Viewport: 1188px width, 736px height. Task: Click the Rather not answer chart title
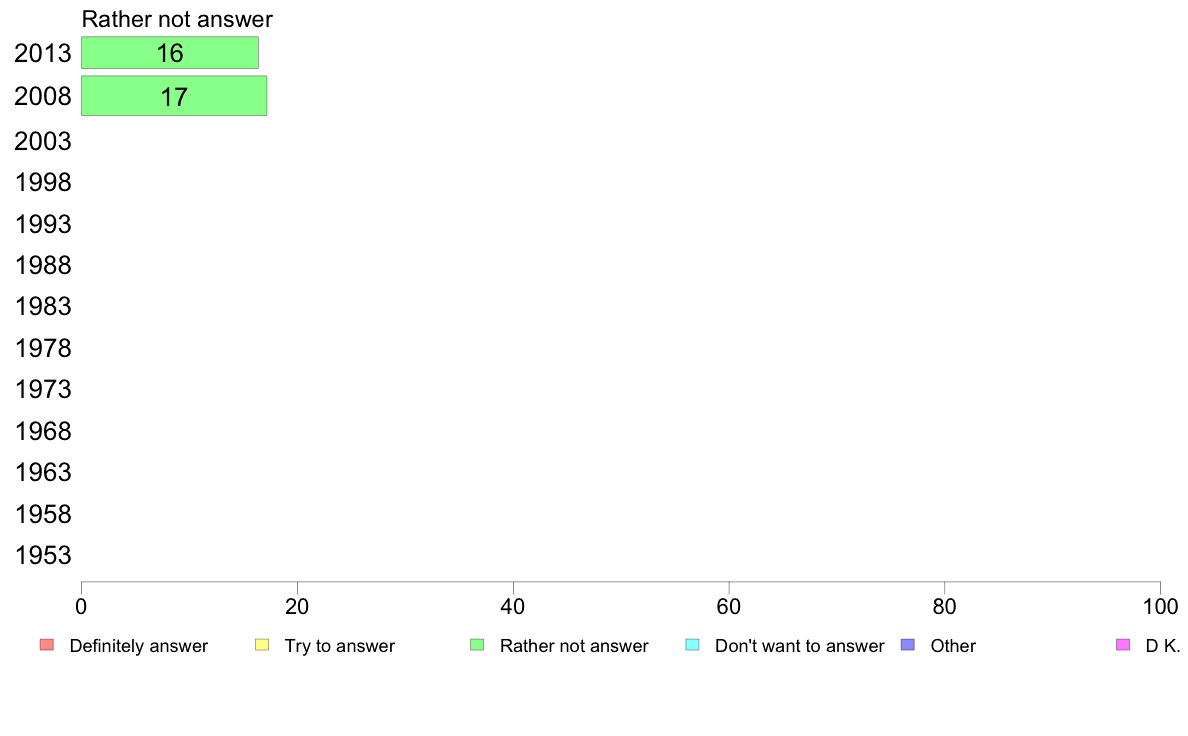point(177,19)
